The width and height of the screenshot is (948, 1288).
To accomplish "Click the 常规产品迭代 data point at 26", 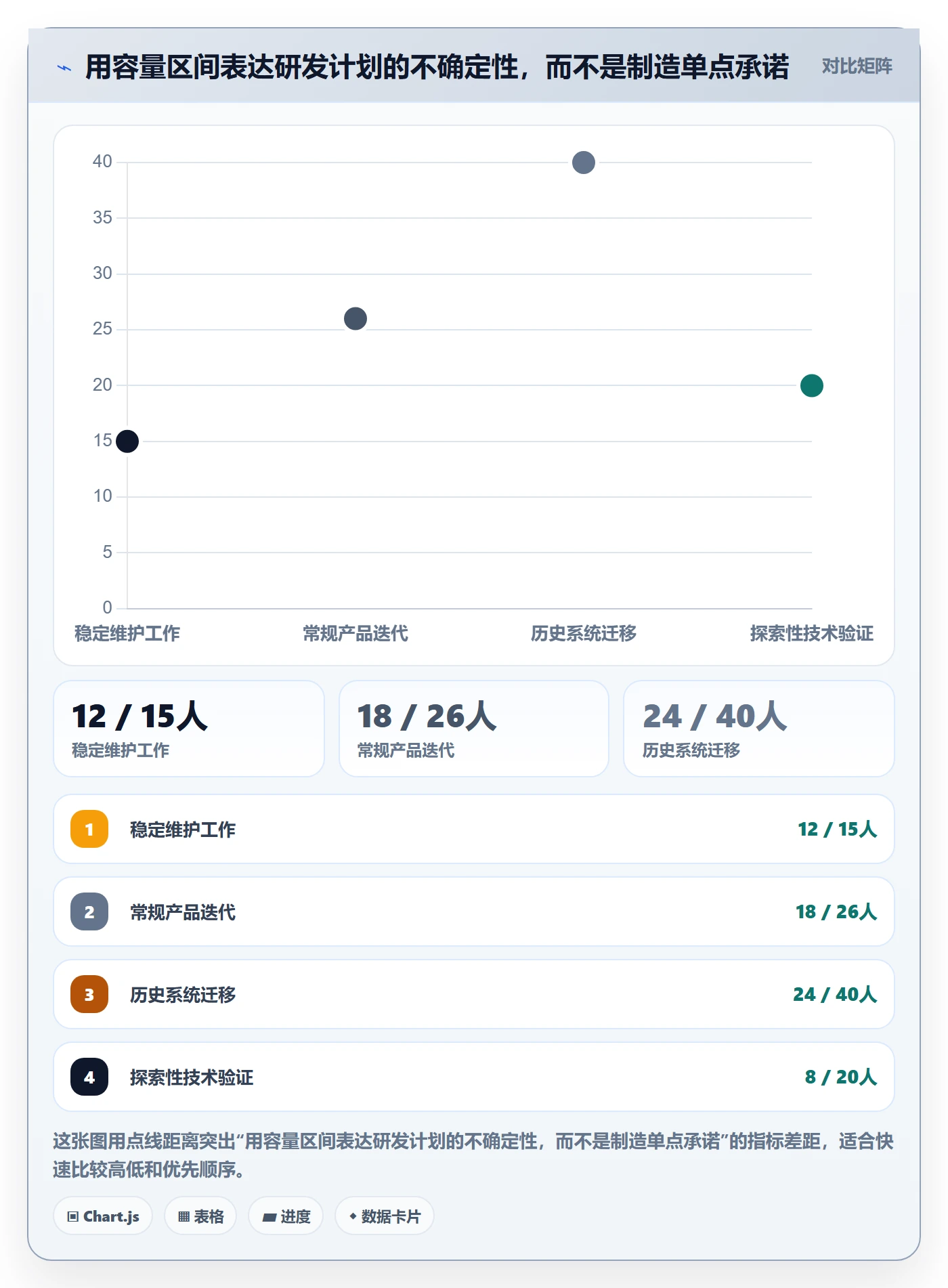I will click(x=355, y=318).
